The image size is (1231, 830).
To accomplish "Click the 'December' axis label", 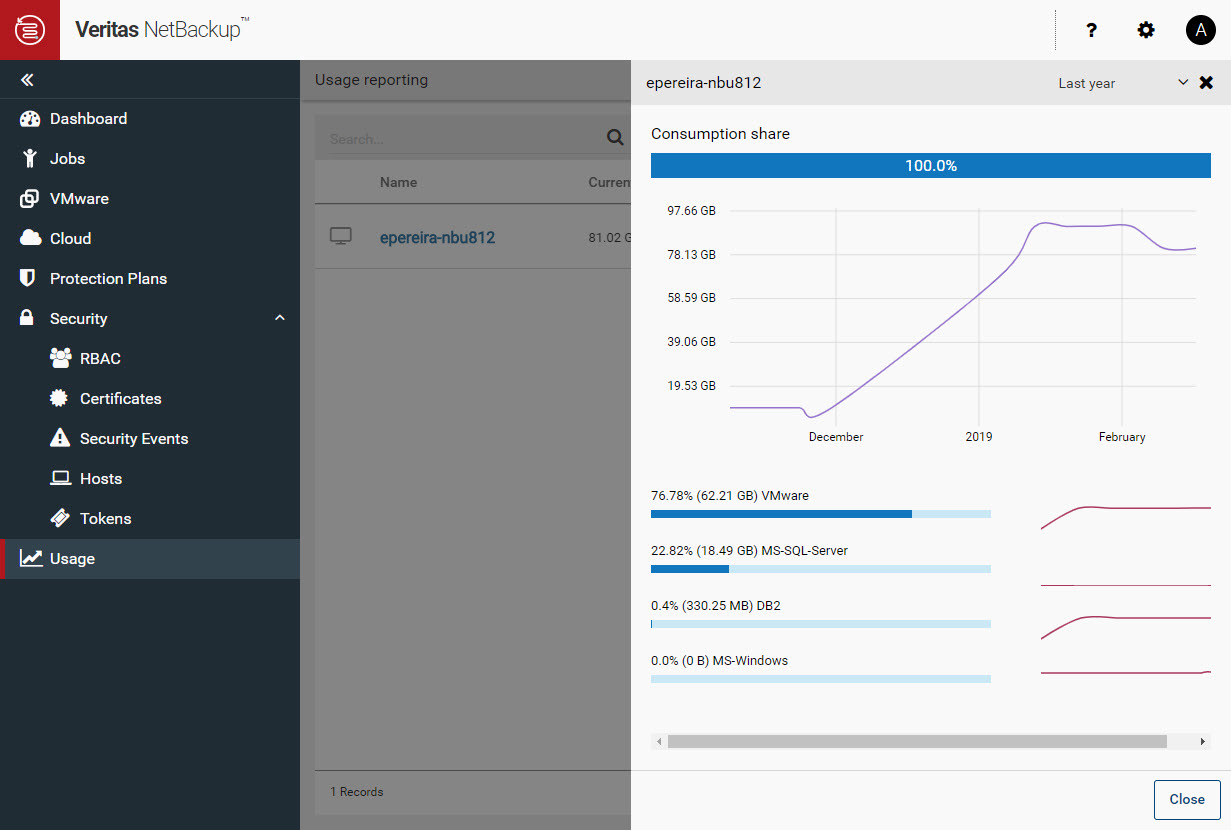I will (836, 437).
